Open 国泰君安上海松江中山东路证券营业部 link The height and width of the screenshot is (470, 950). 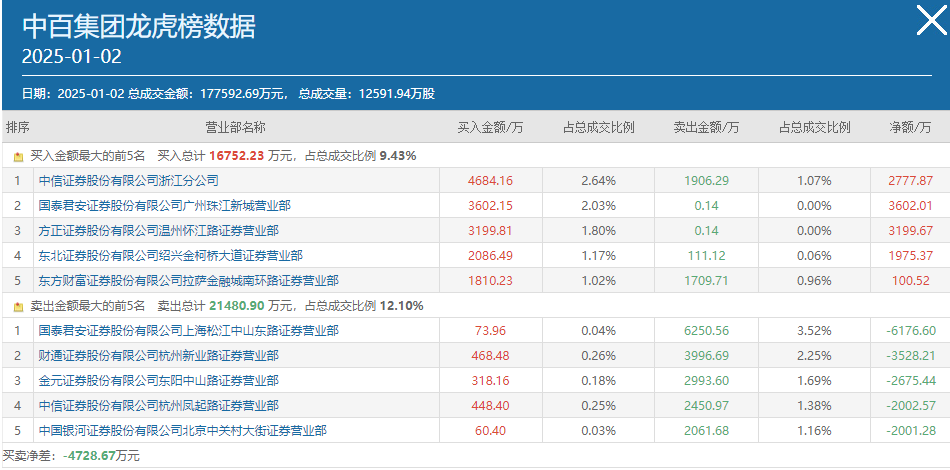[x=188, y=331]
